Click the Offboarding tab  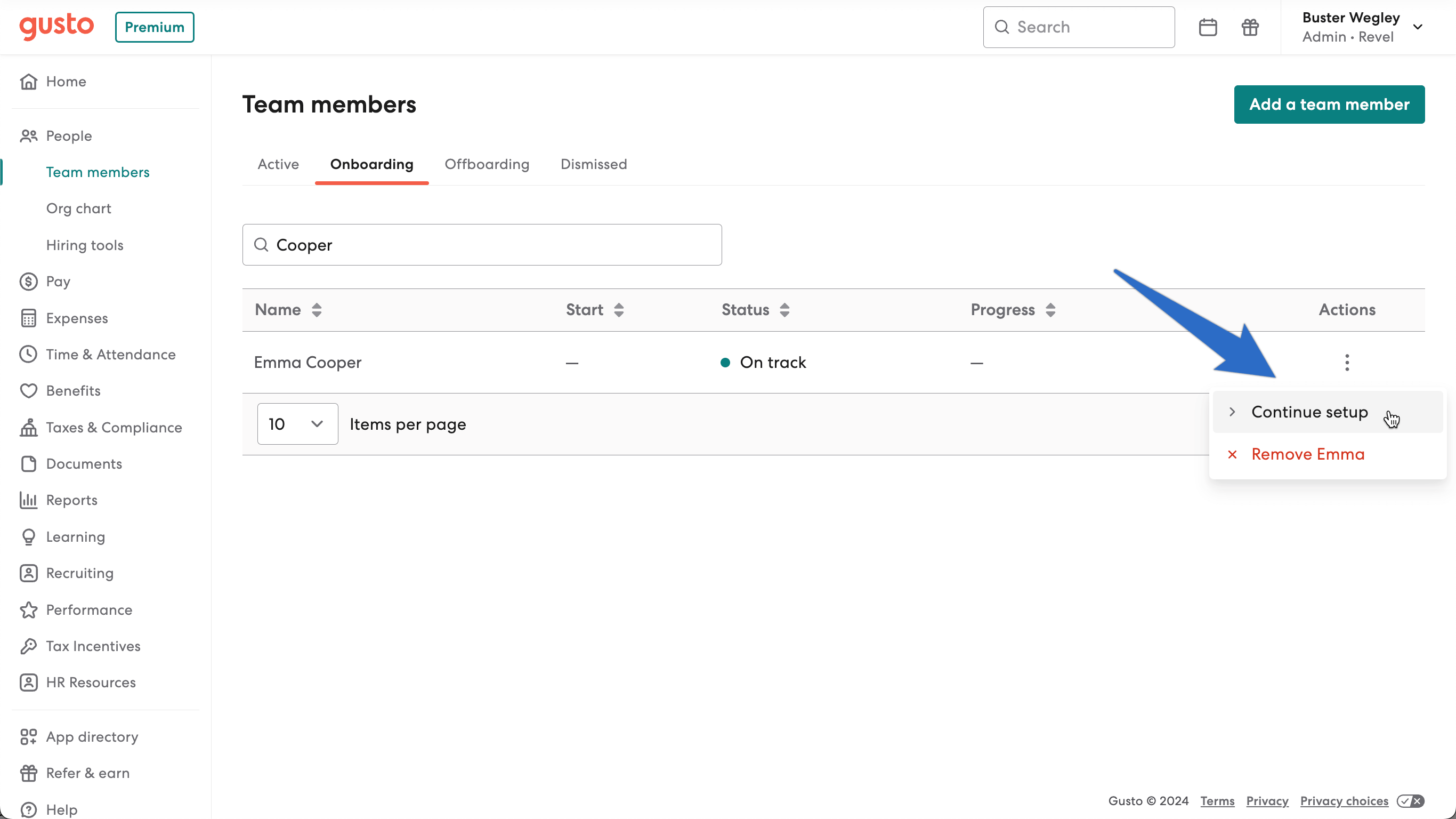(487, 164)
